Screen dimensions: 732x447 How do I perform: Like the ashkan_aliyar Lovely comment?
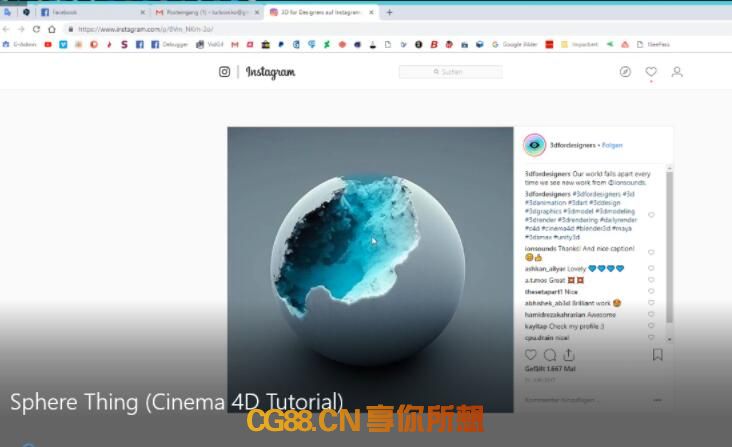point(651,268)
